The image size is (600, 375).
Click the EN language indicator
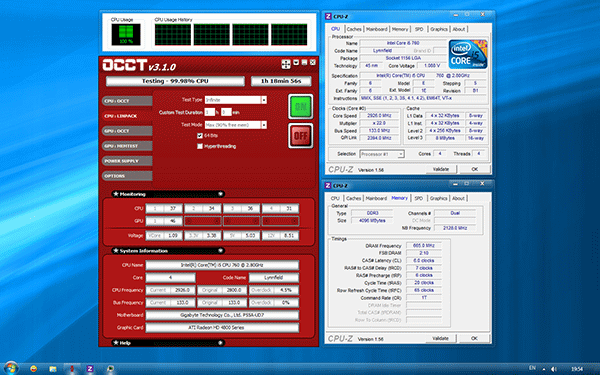coord(532,368)
